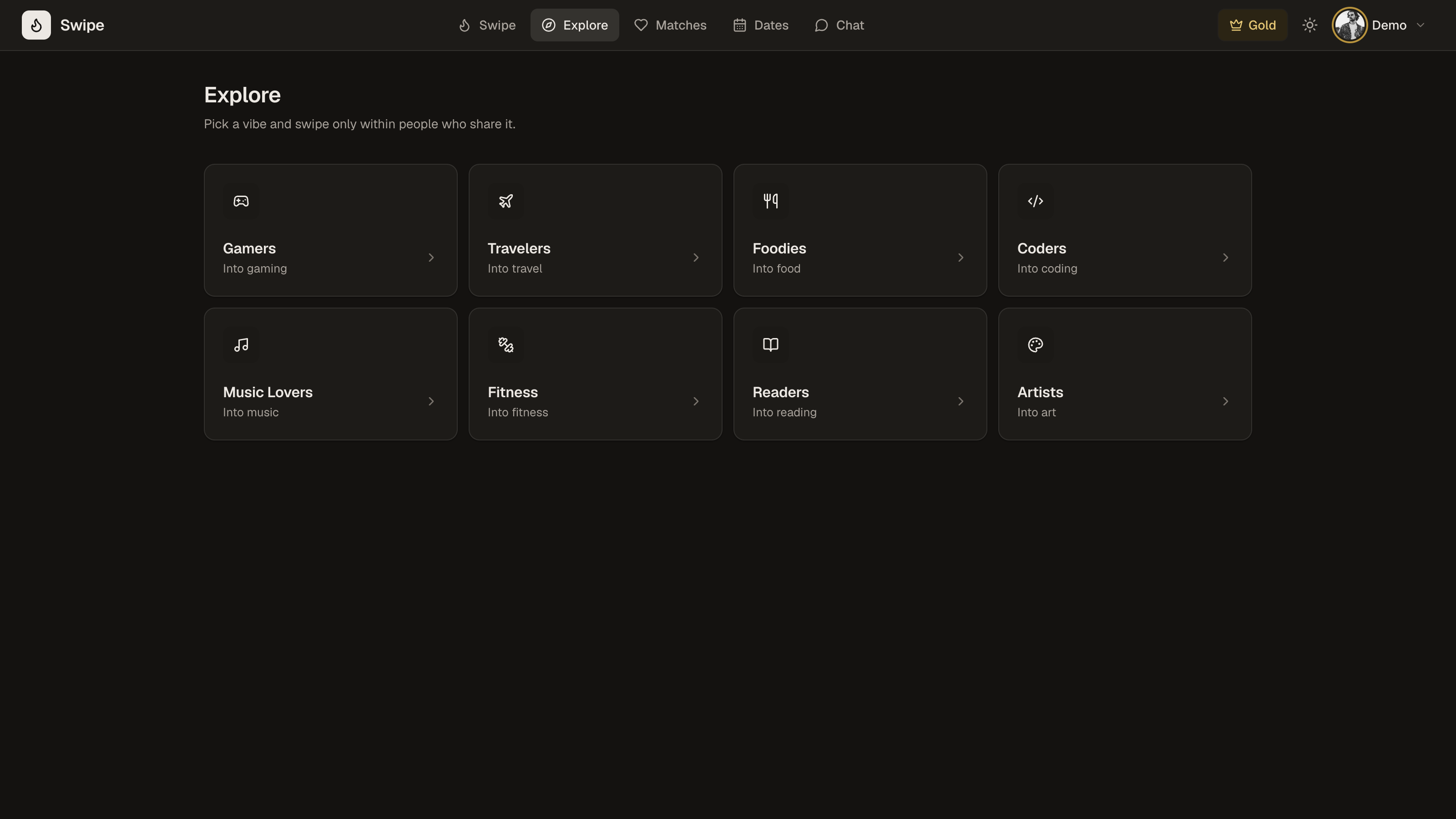Open the Travelers vibe title
Image resolution: width=1456 pixels, height=819 pixels.
point(519,249)
